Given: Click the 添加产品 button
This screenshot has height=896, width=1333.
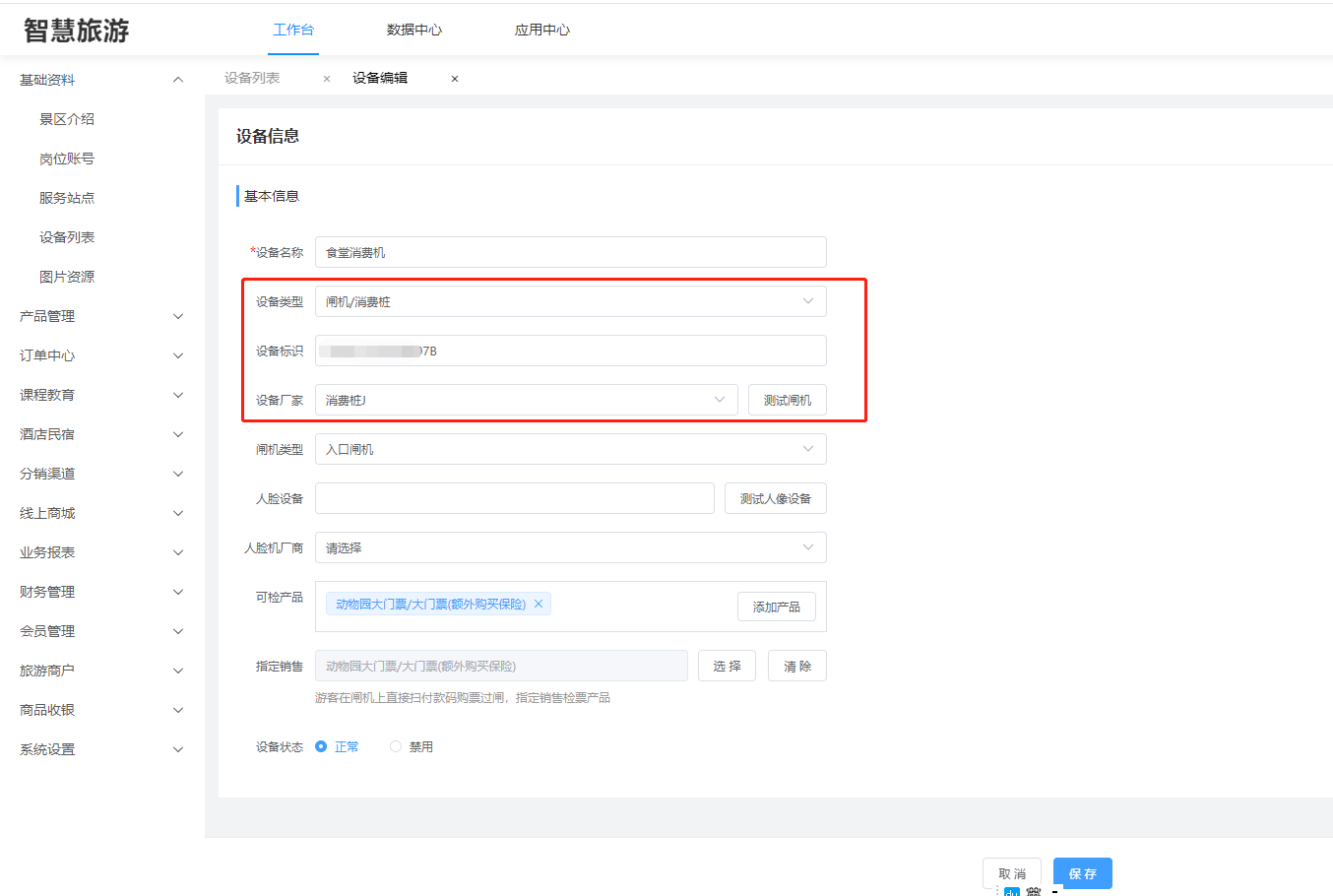Looking at the screenshot, I should [x=776, y=607].
